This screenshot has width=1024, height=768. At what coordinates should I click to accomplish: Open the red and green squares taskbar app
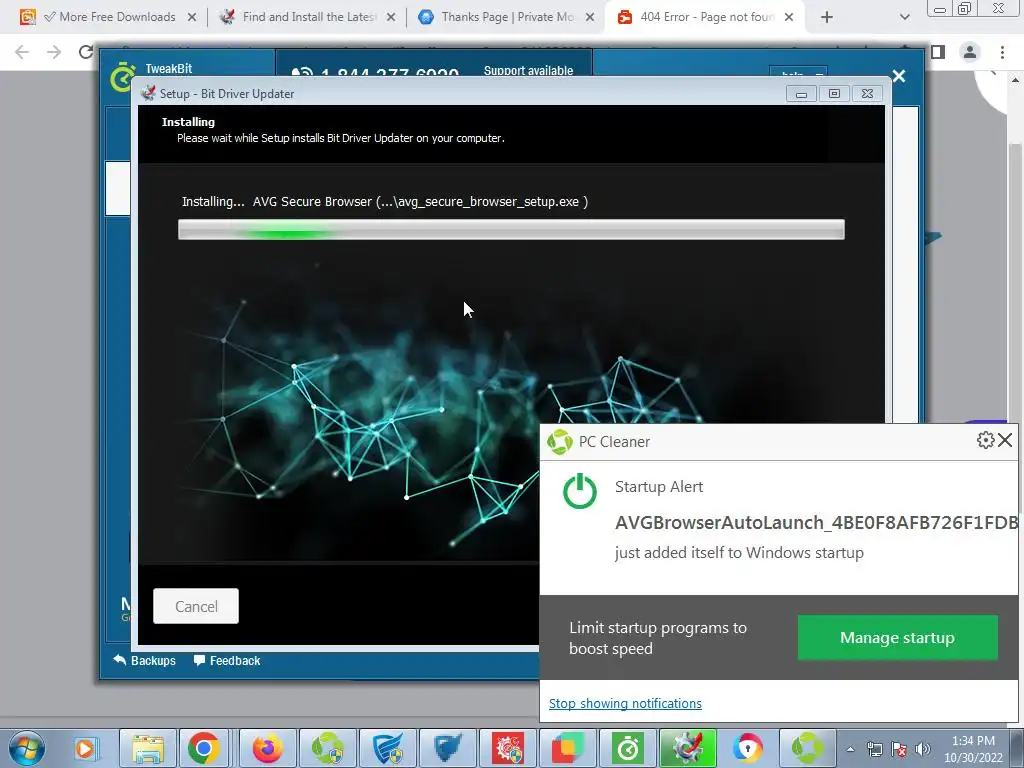pos(568,748)
